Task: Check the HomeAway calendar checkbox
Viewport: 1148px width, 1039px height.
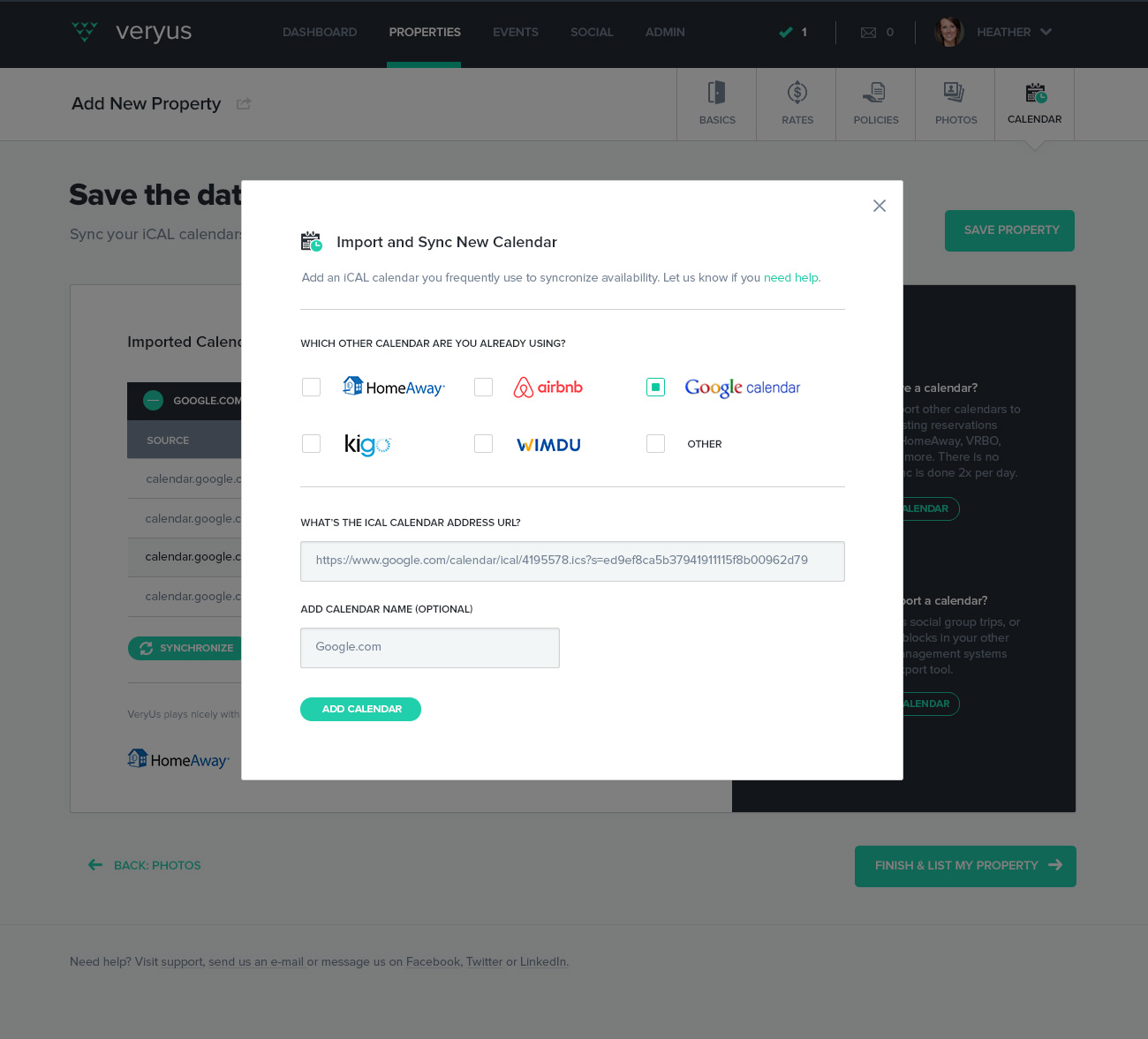Action: [311, 388]
